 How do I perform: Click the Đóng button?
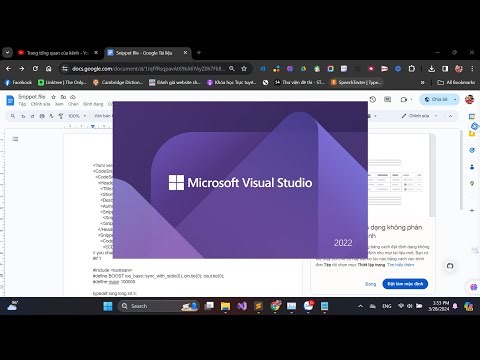[370, 284]
